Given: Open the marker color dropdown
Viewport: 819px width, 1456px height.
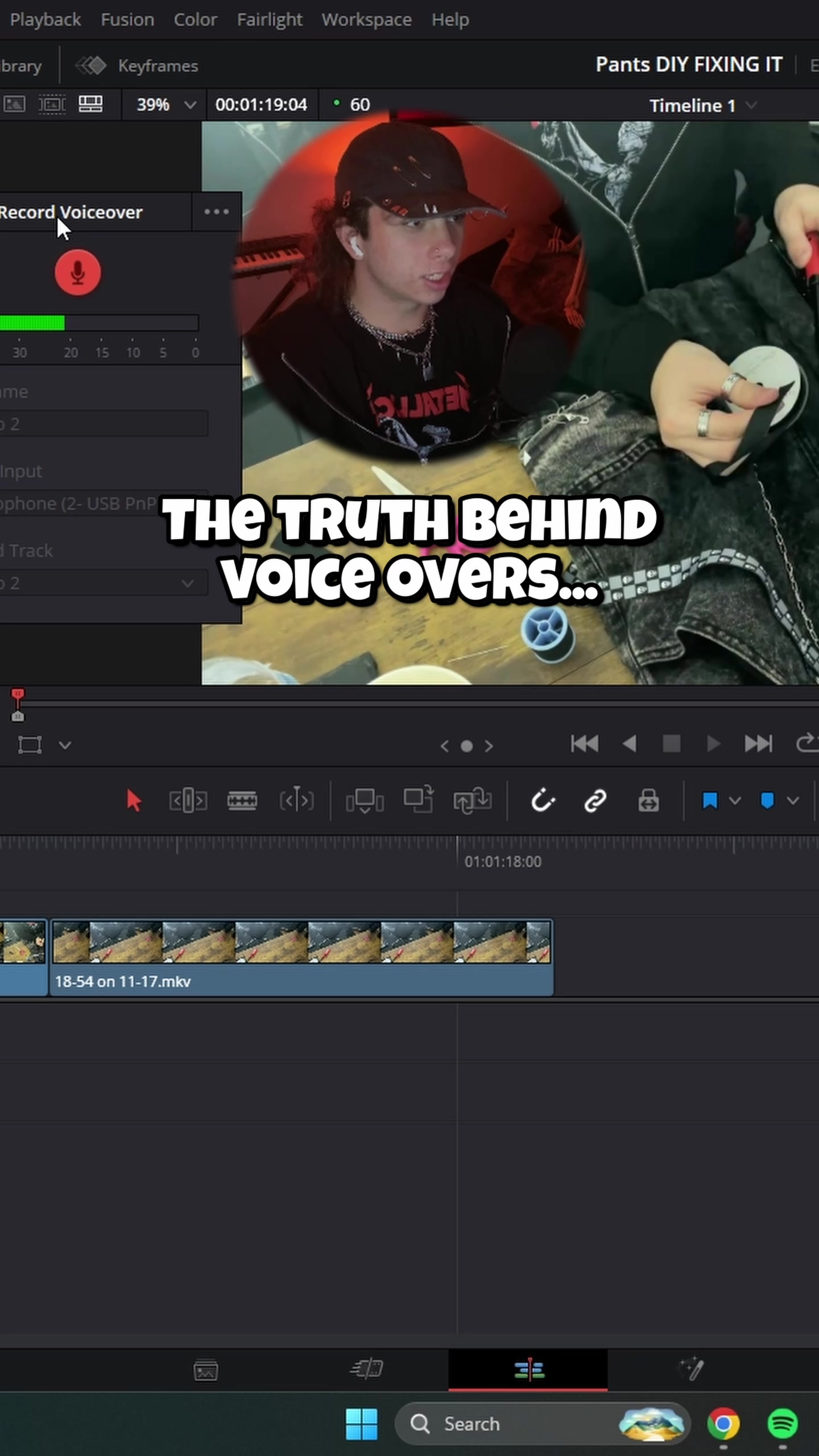Looking at the screenshot, I should coord(793,801).
